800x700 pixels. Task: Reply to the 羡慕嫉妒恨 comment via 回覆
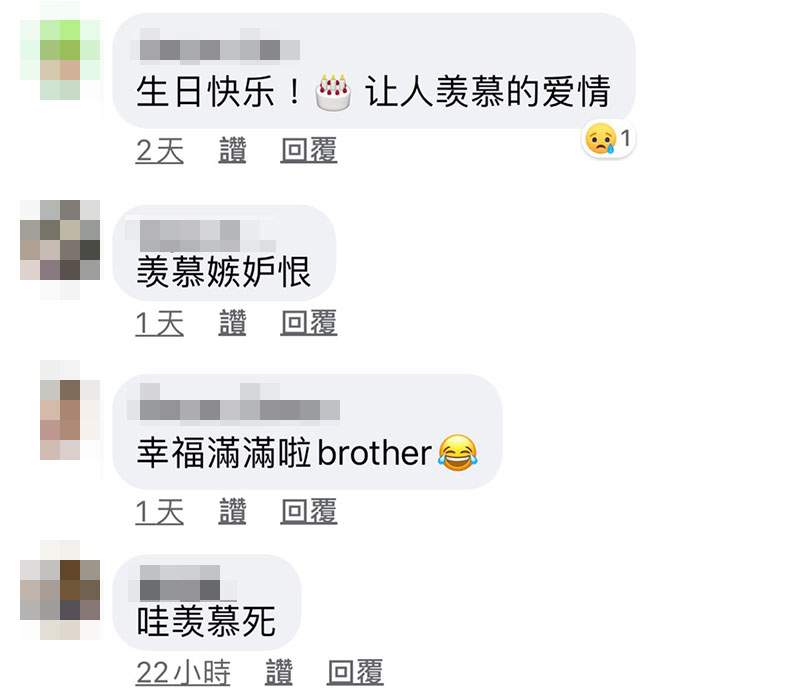point(309,322)
